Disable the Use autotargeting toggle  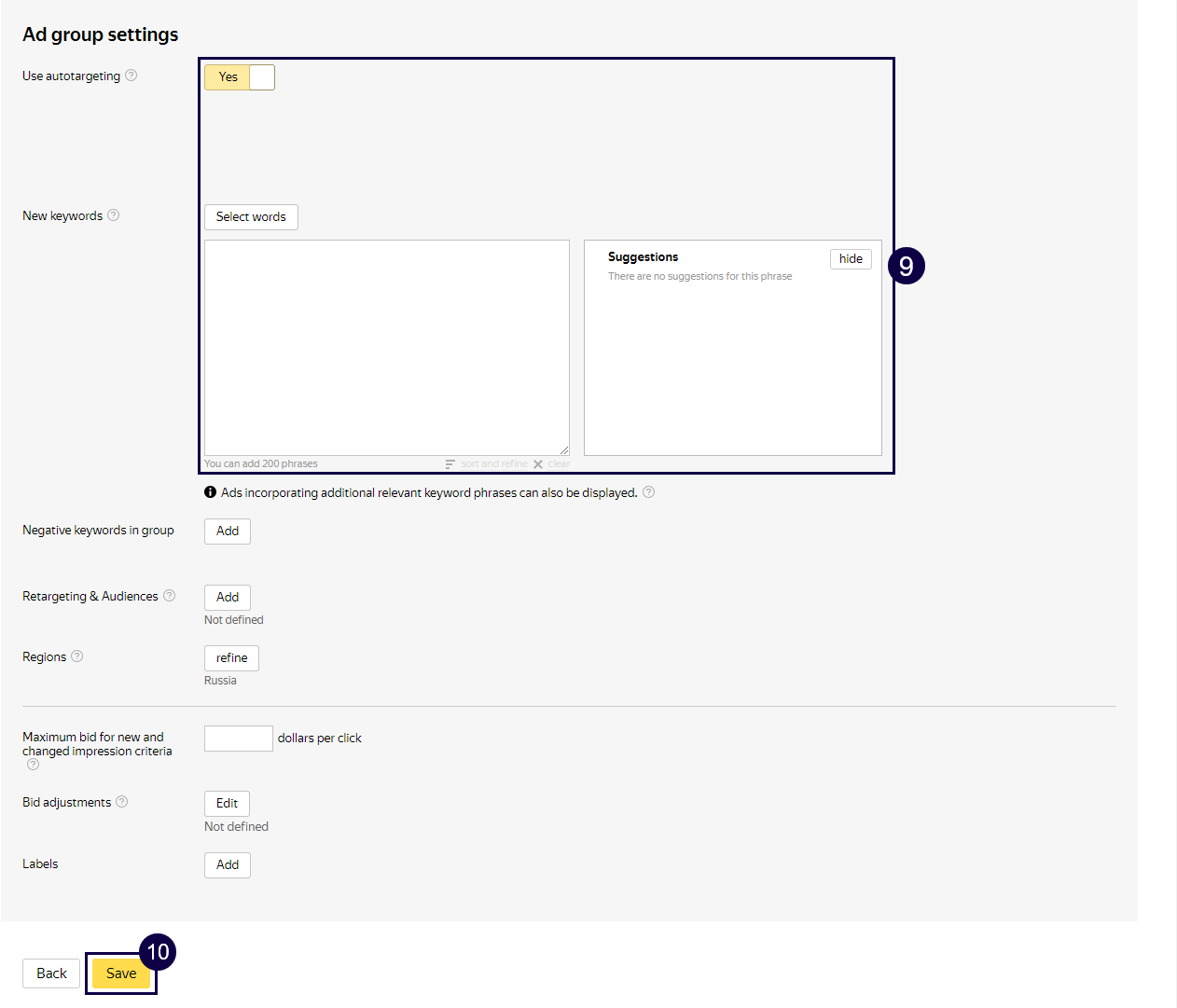coord(261,77)
